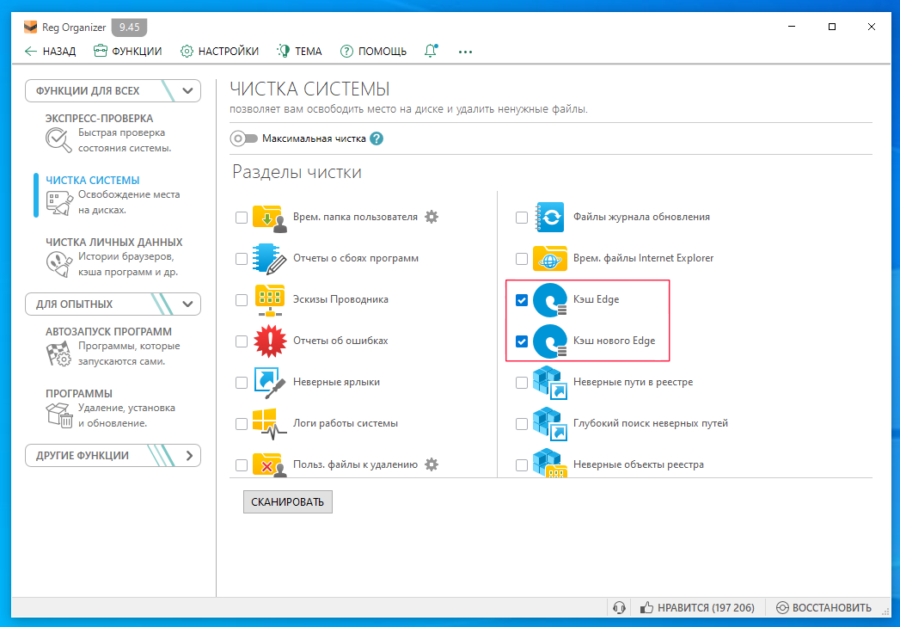Screen dimensions: 900x627
Task: Open gear settings for Польз. файлы к удалению
Action: [x=431, y=465]
